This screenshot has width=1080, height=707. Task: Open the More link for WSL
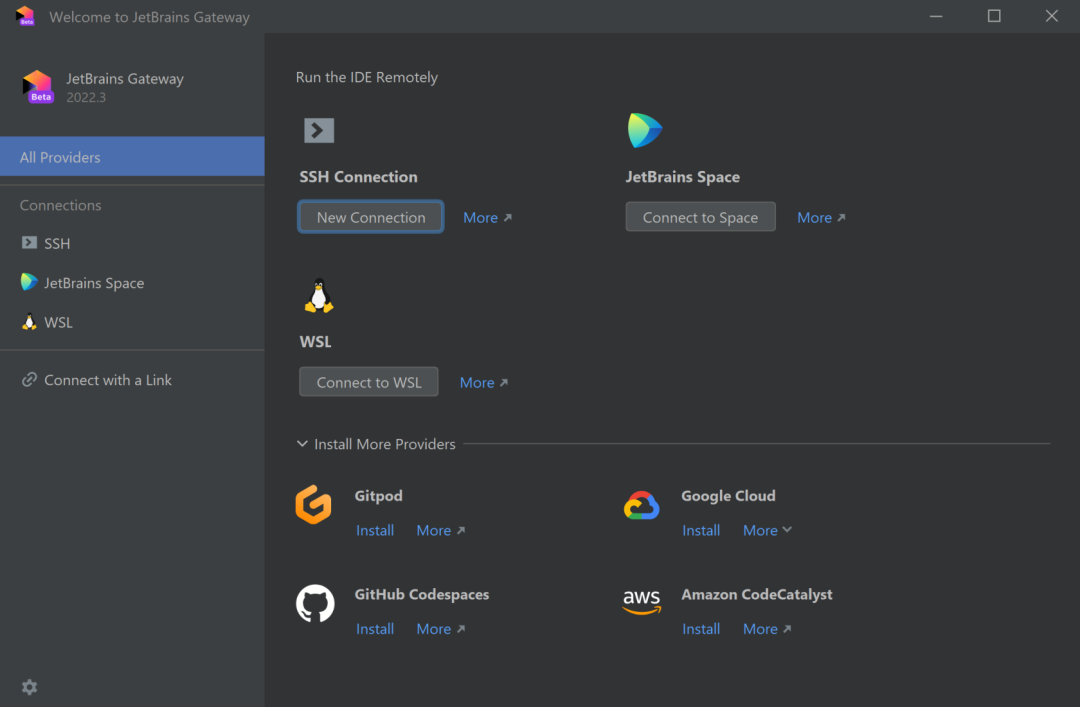[x=484, y=382]
